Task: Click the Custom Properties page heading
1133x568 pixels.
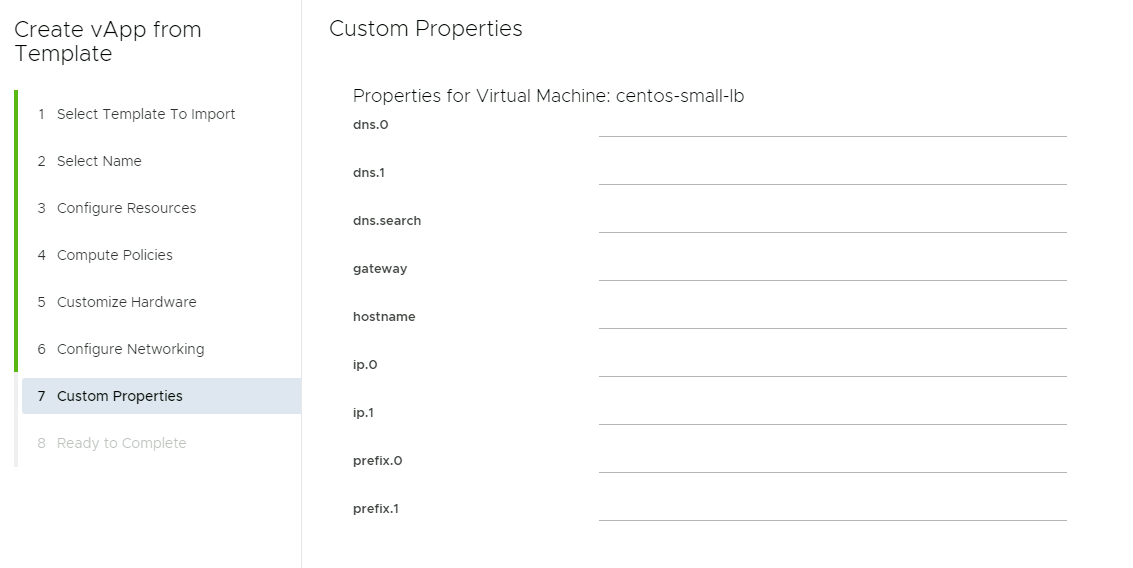Action: [426, 29]
